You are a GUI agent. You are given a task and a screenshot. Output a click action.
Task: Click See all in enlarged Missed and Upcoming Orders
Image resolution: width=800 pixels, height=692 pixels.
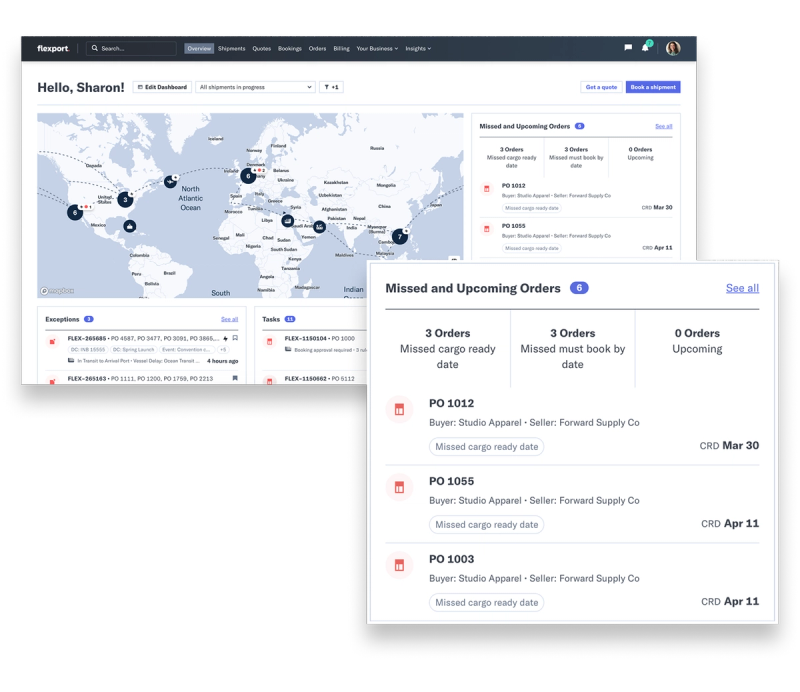(x=742, y=288)
